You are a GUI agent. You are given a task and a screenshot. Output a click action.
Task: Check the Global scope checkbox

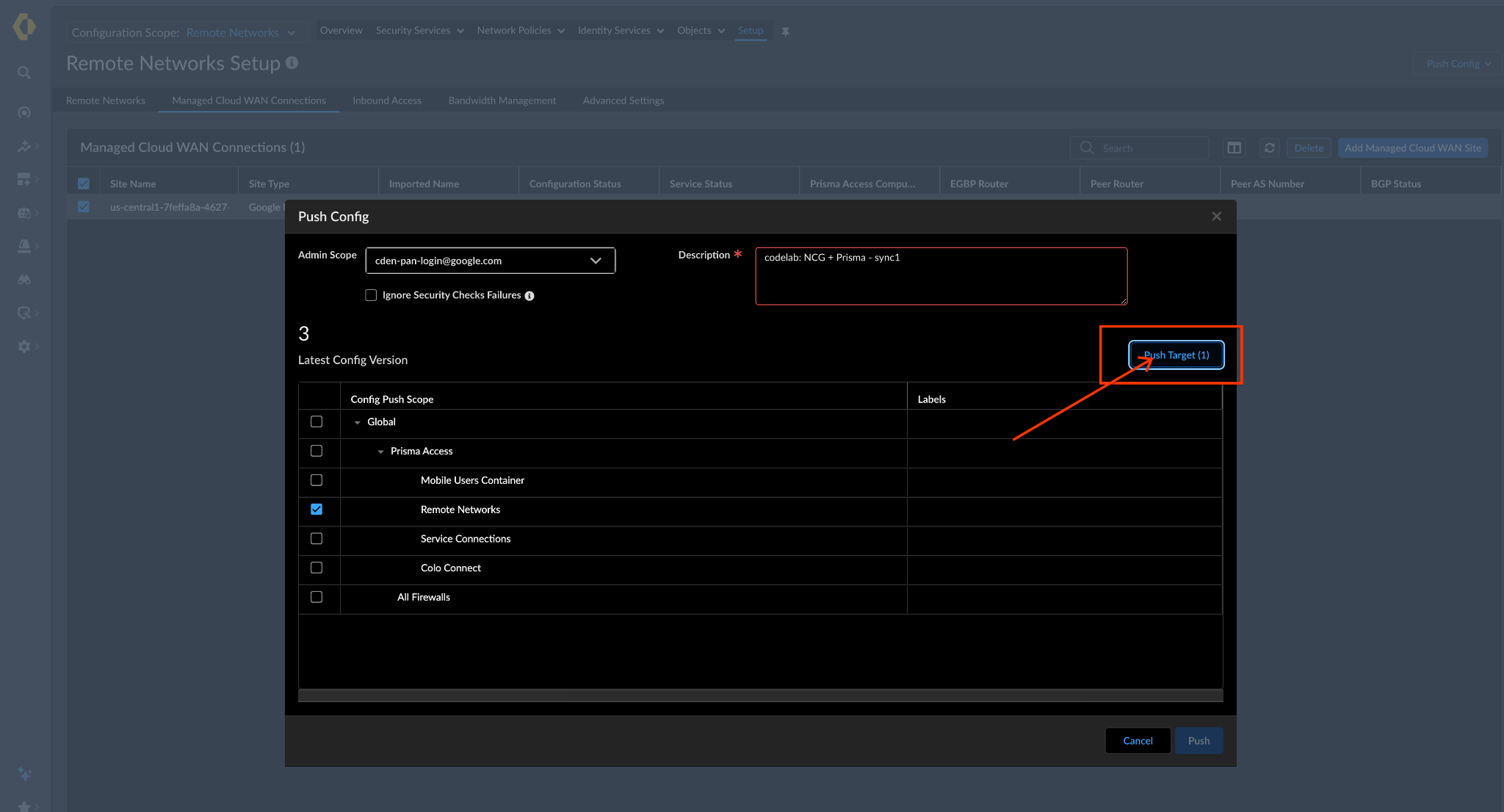[x=317, y=421]
